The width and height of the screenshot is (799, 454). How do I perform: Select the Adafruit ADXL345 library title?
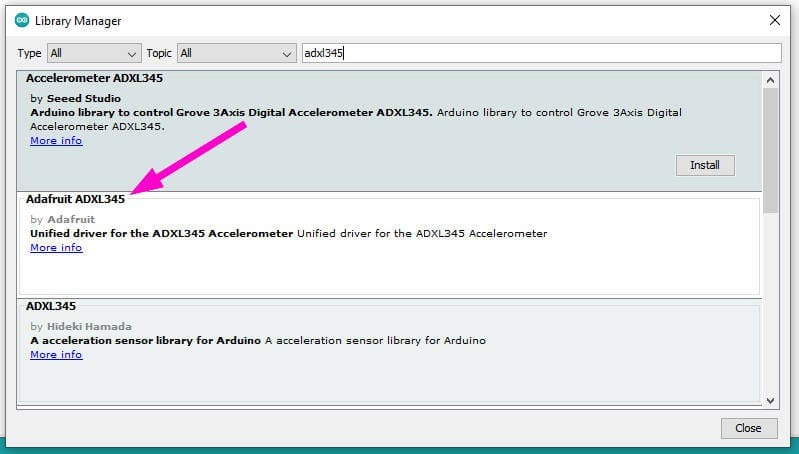click(75, 199)
